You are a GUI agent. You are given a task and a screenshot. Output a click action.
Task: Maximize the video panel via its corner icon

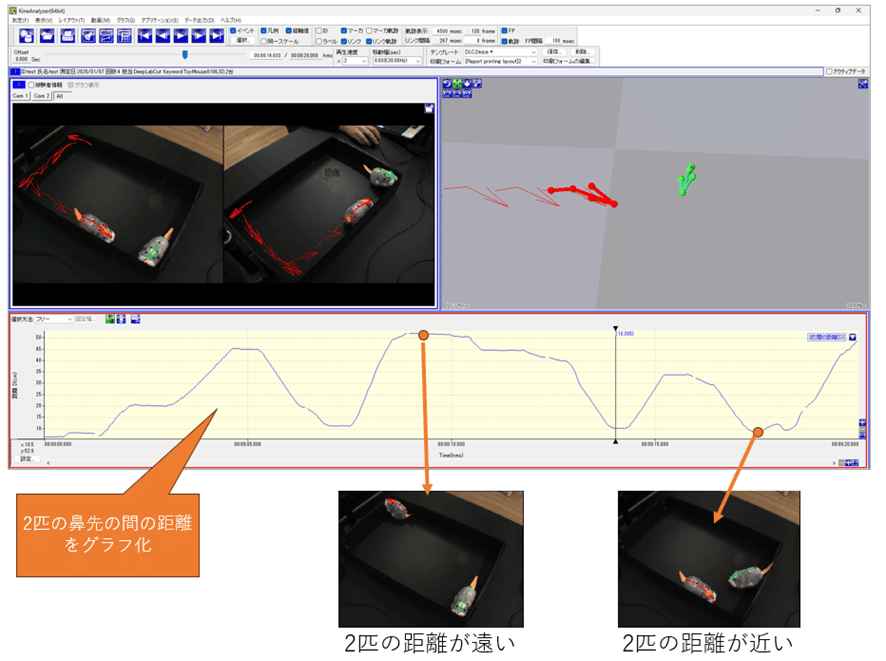point(429,108)
